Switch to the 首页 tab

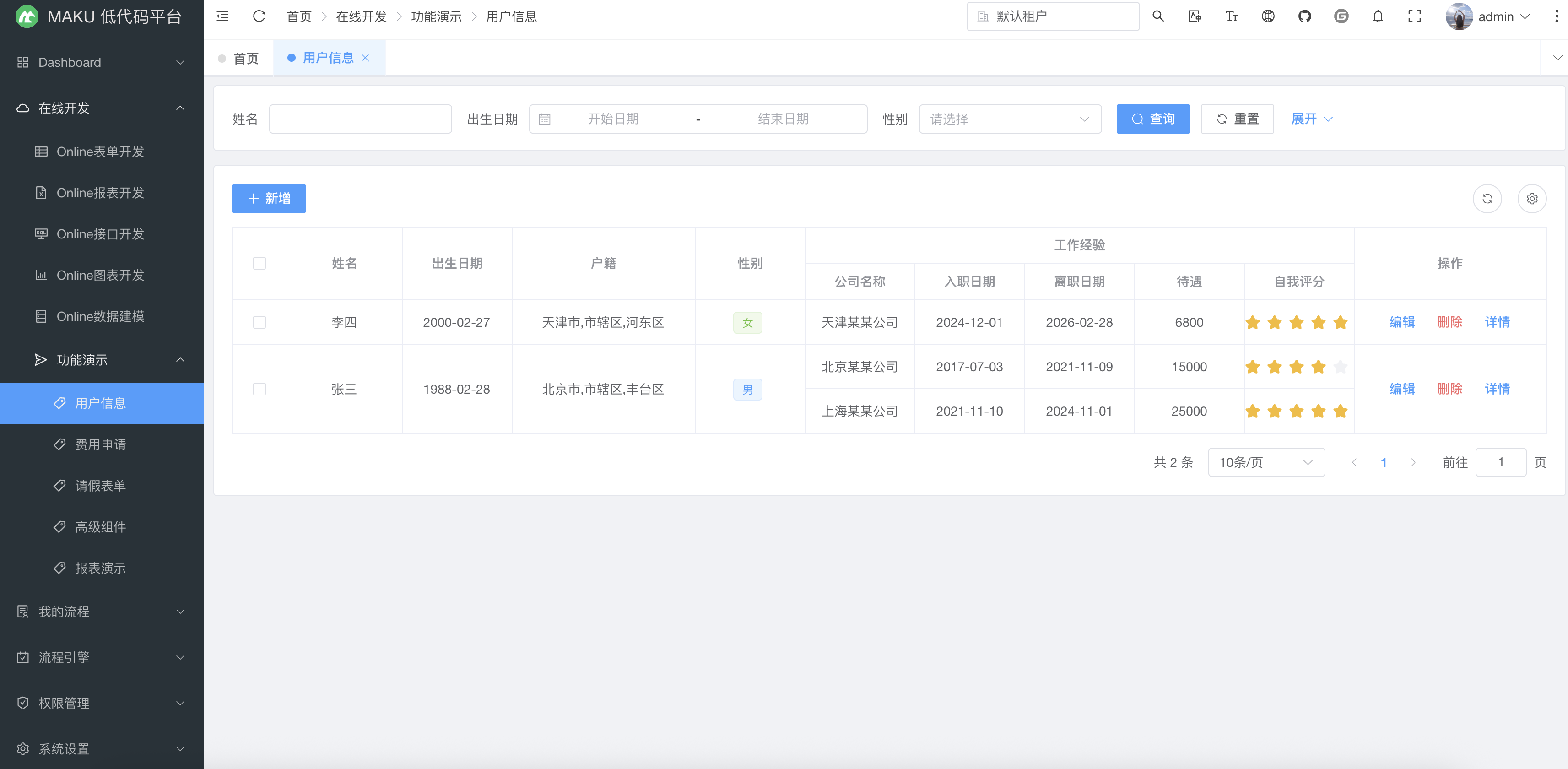[x=246, y=58]
